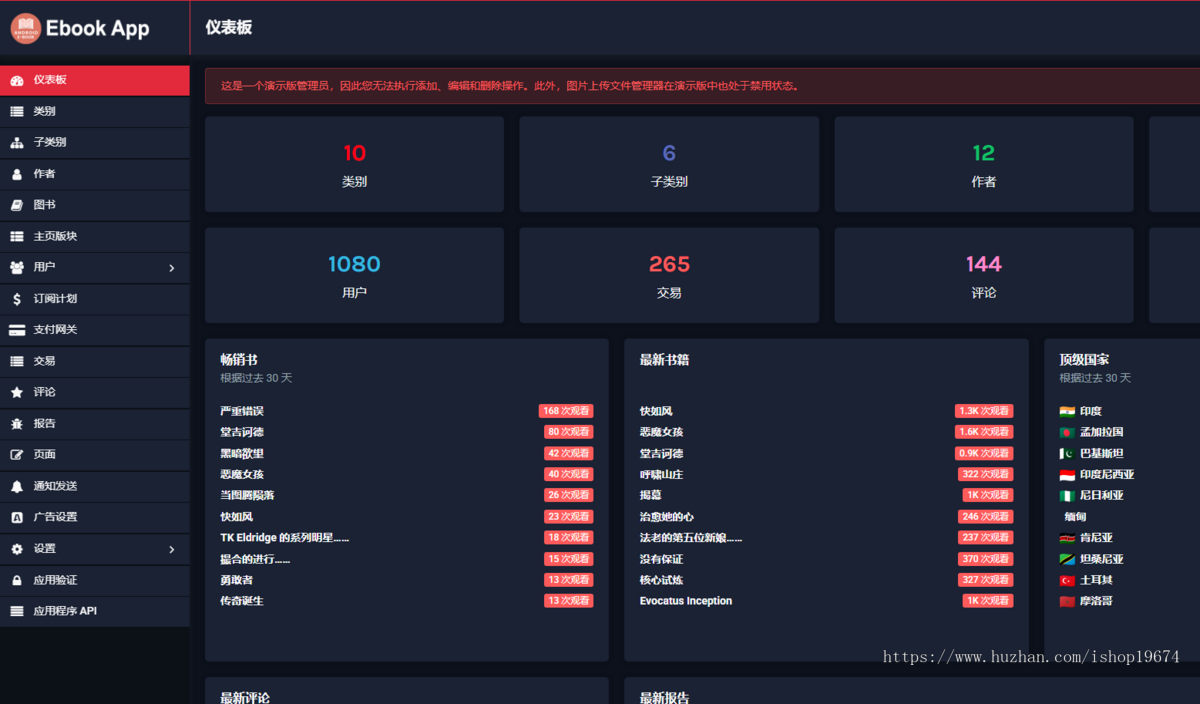Click the Bangladesh flag beside 孟加拉国

coord(1067,432)
